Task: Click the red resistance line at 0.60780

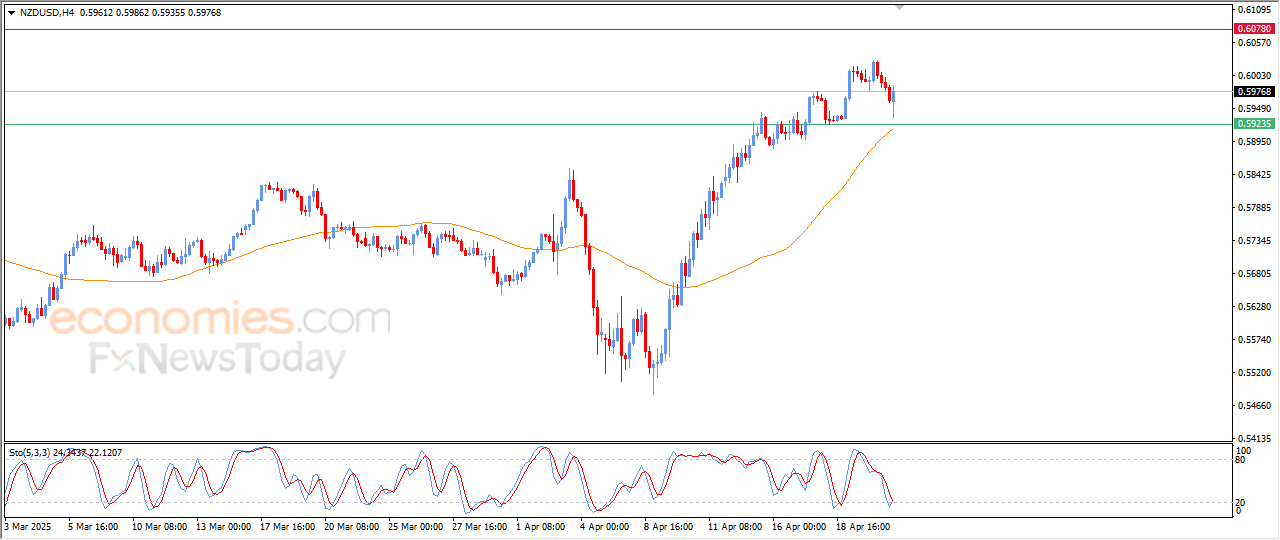Action: tap(600, 29)
